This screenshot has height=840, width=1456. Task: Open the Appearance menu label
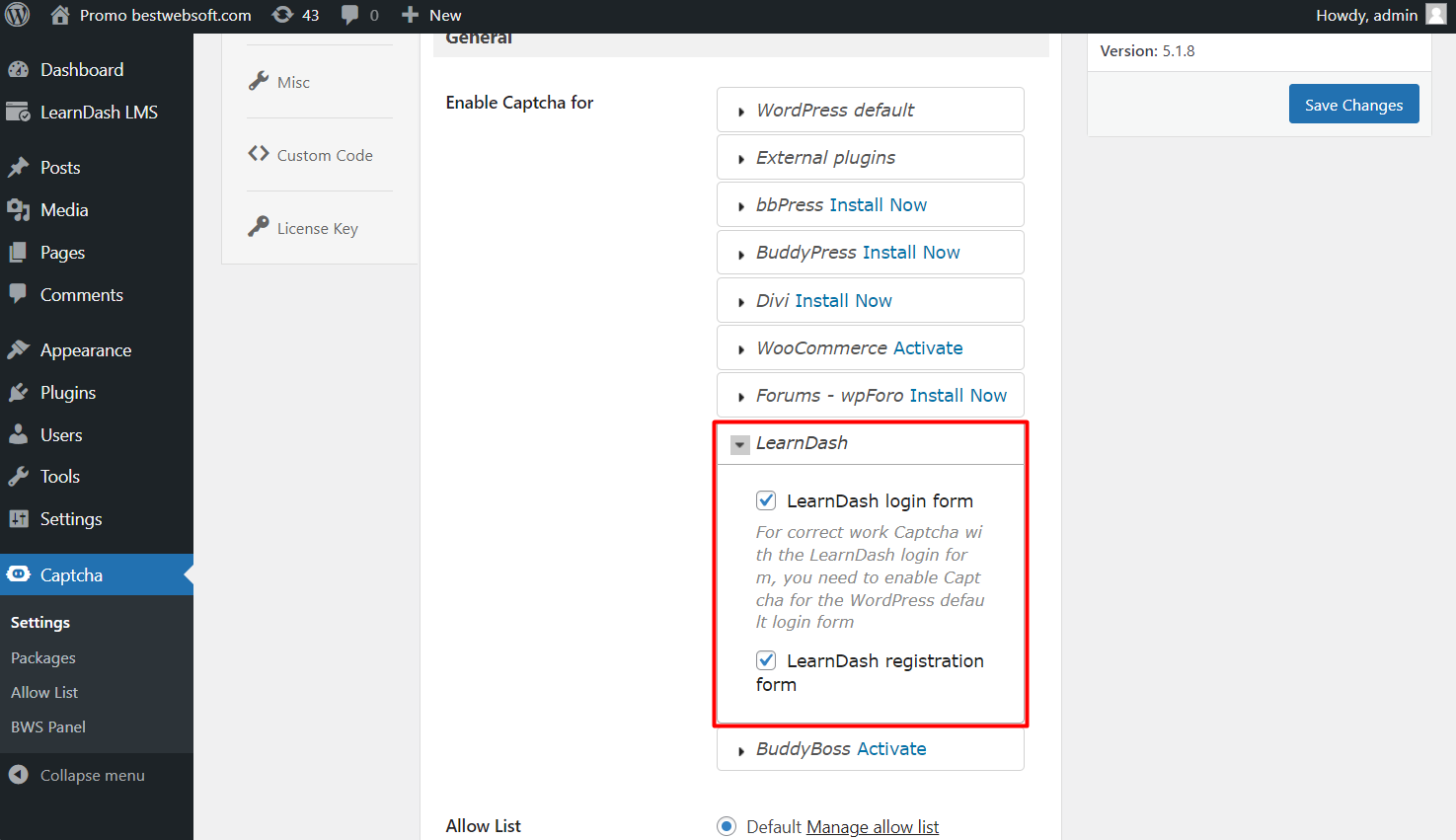[x=86, y=350]
